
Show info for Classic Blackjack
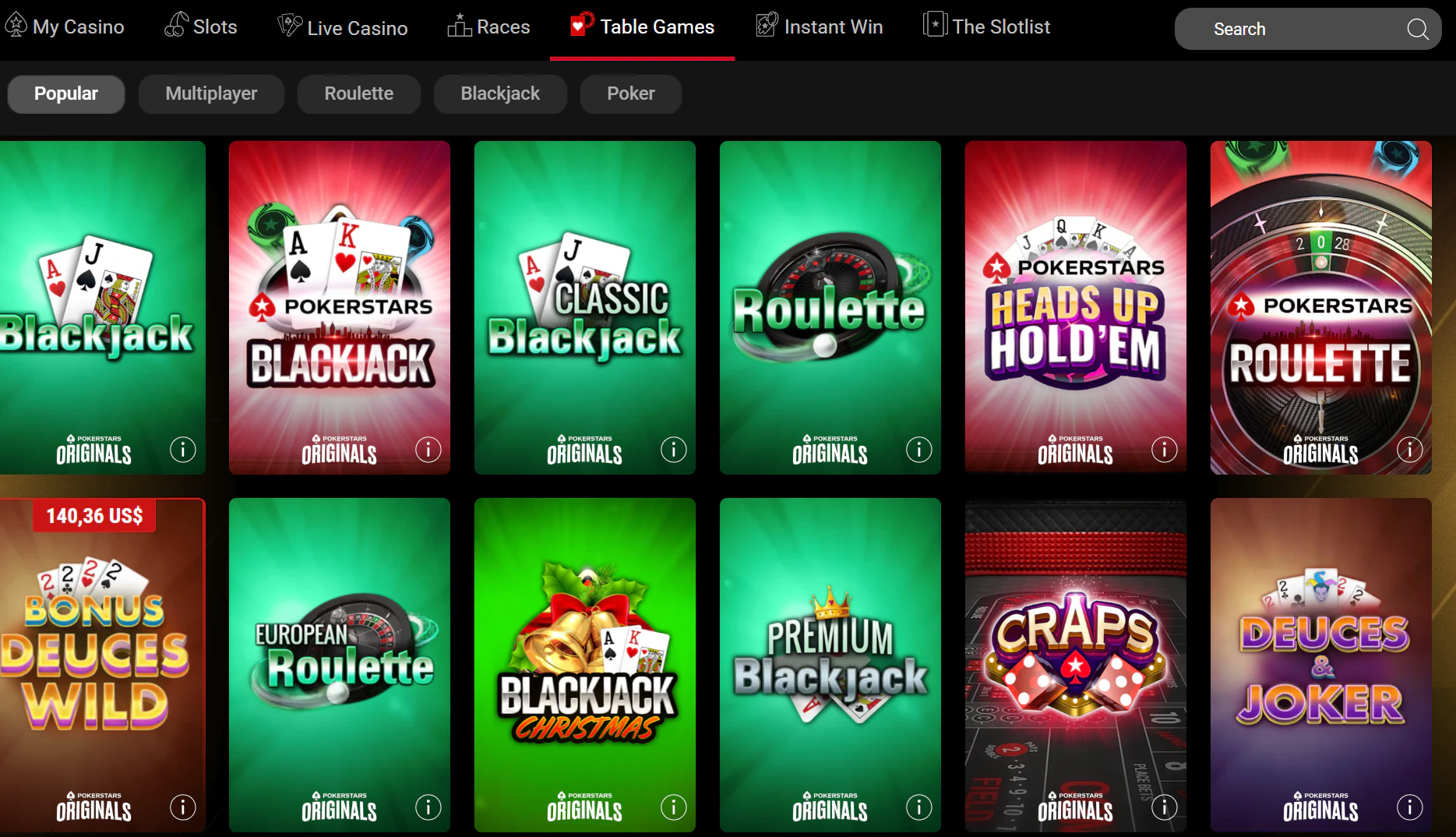(x=674, y=450)
